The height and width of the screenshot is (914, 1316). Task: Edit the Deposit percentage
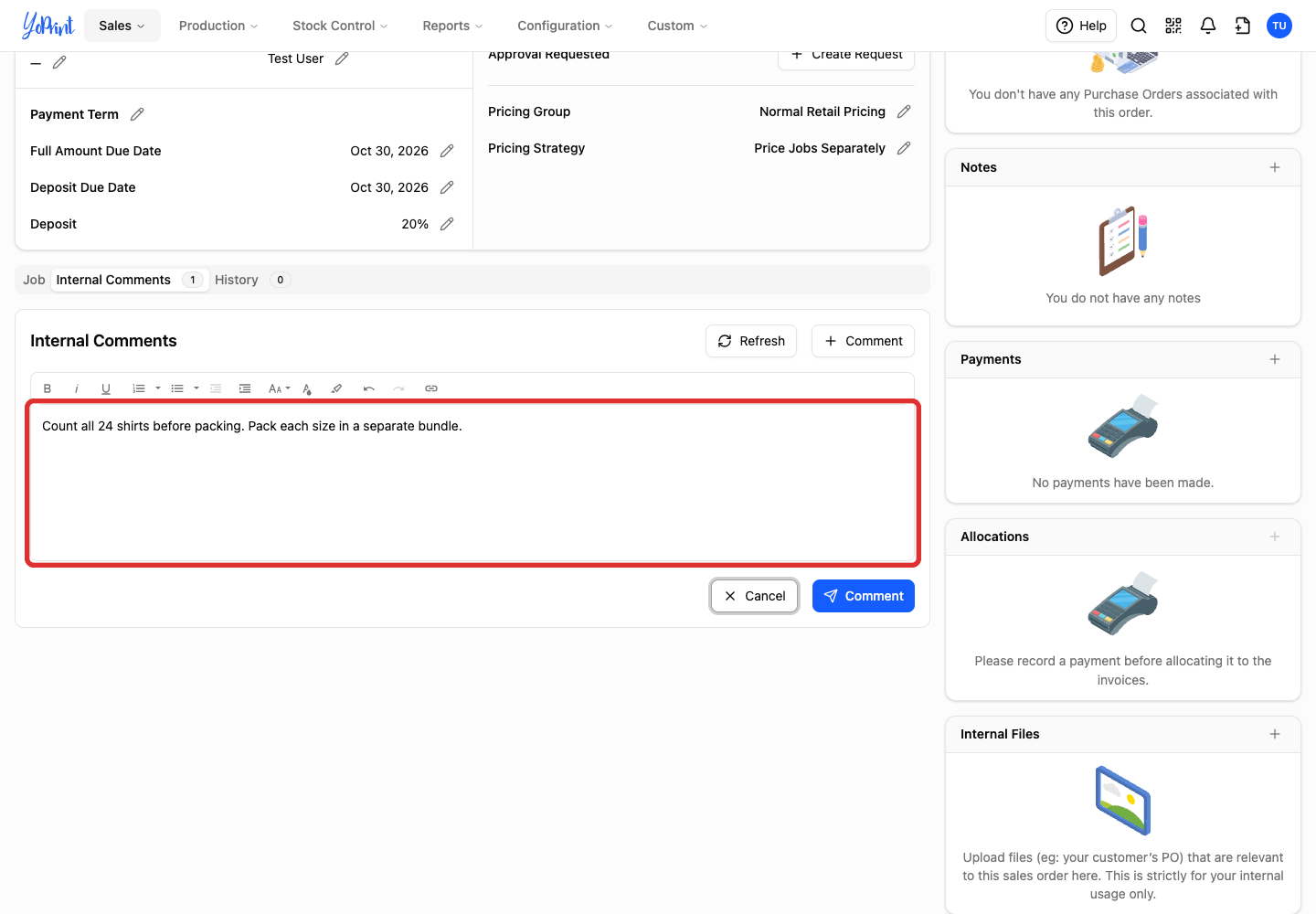click(447, 224)
